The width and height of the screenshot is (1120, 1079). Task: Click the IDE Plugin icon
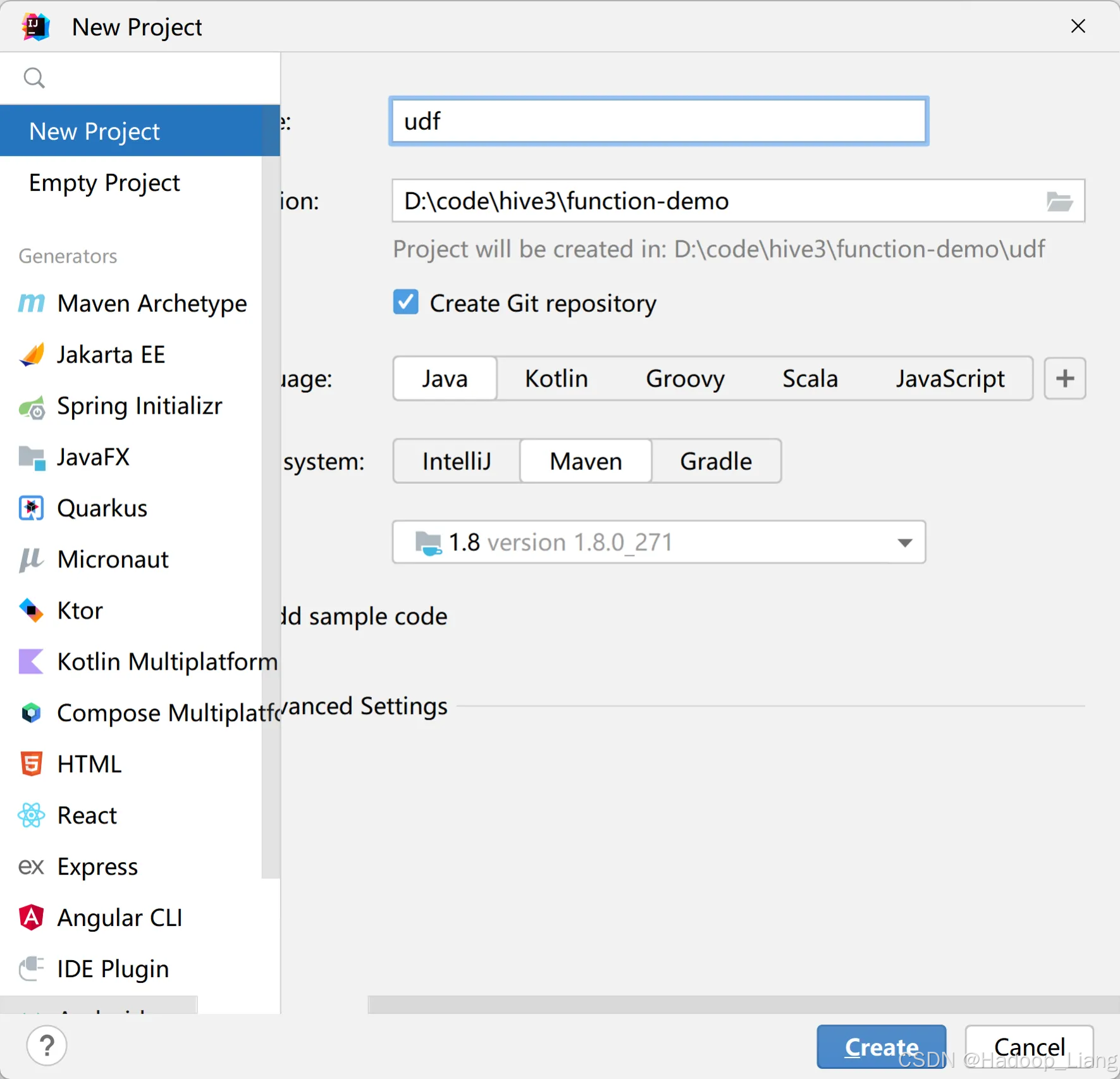(x=32, y=968)
